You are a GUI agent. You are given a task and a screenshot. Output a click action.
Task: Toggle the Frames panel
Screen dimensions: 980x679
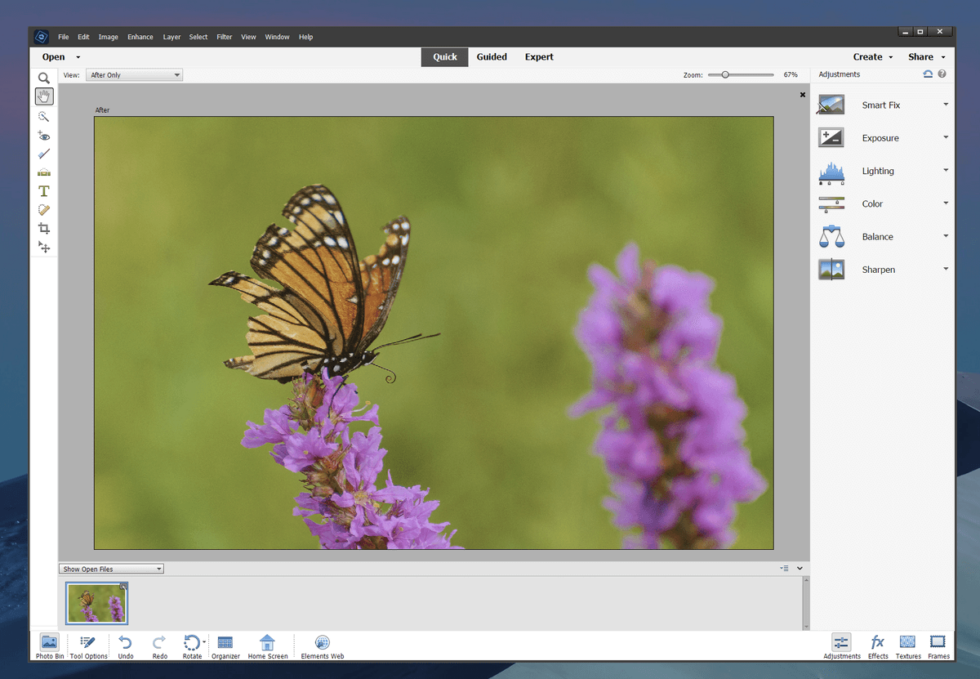coord(937,647)
